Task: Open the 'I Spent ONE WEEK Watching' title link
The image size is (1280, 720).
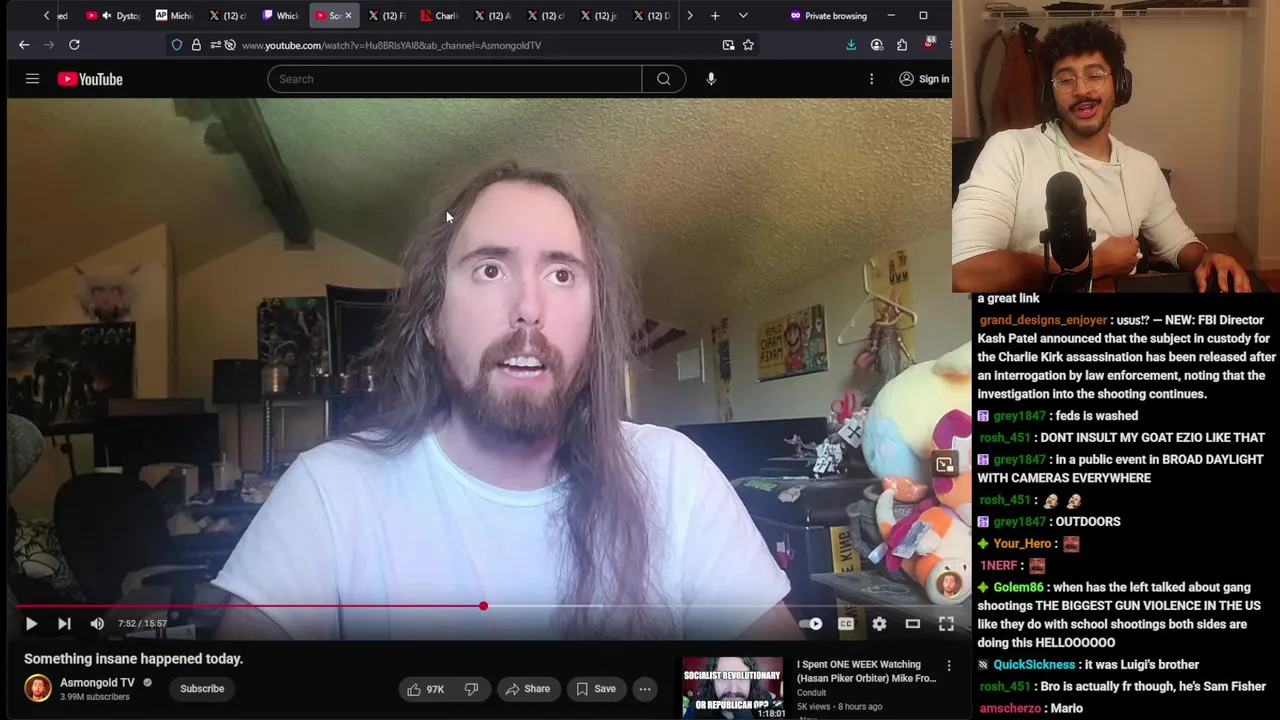Action: click(x=867, y=671)
